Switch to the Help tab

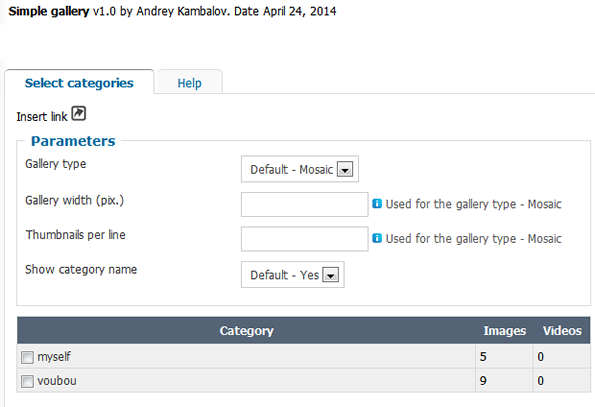(189, 83)
